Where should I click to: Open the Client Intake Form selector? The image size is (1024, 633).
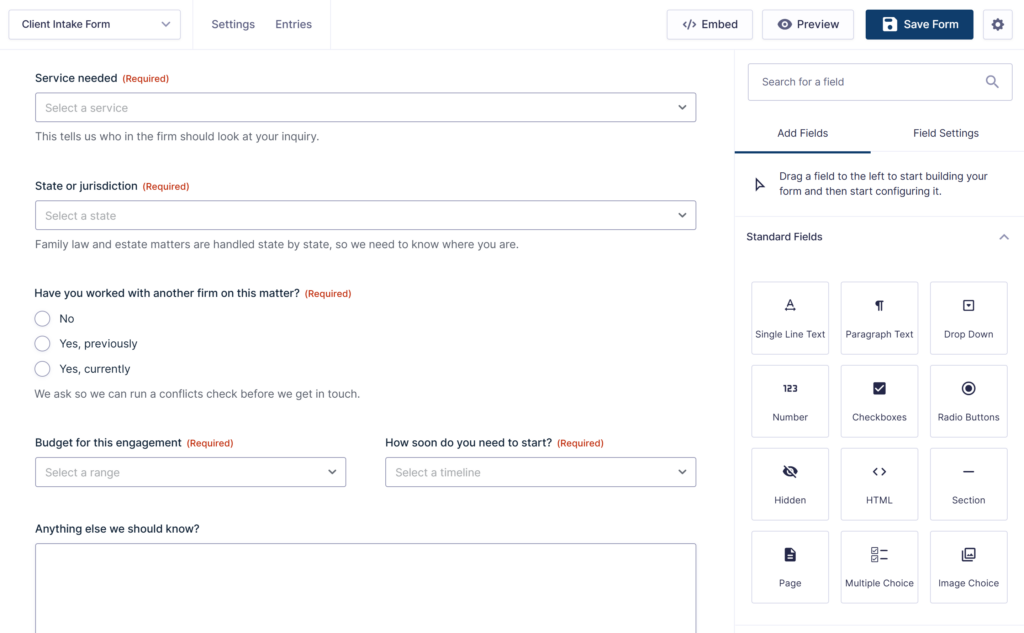coord(95,24)
